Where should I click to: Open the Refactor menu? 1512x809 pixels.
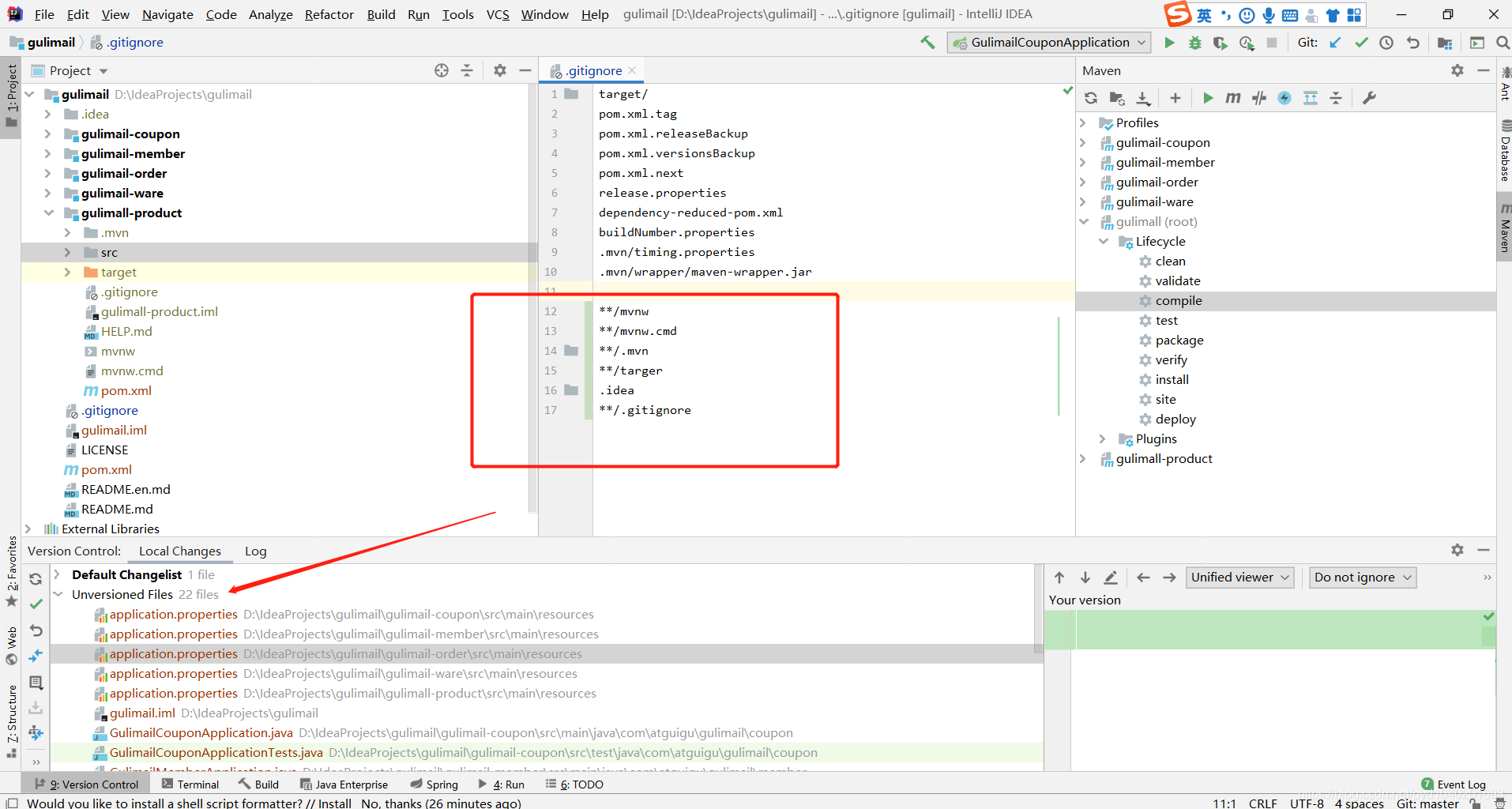(329, 14)
